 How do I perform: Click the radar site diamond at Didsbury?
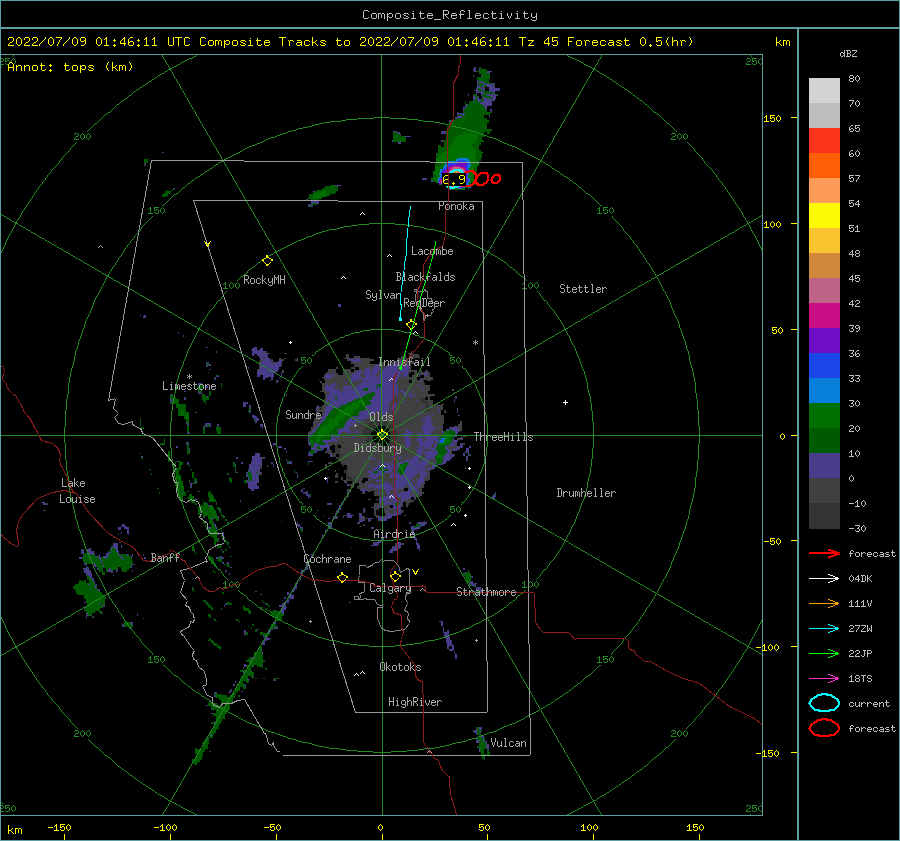tap(382, 435)
